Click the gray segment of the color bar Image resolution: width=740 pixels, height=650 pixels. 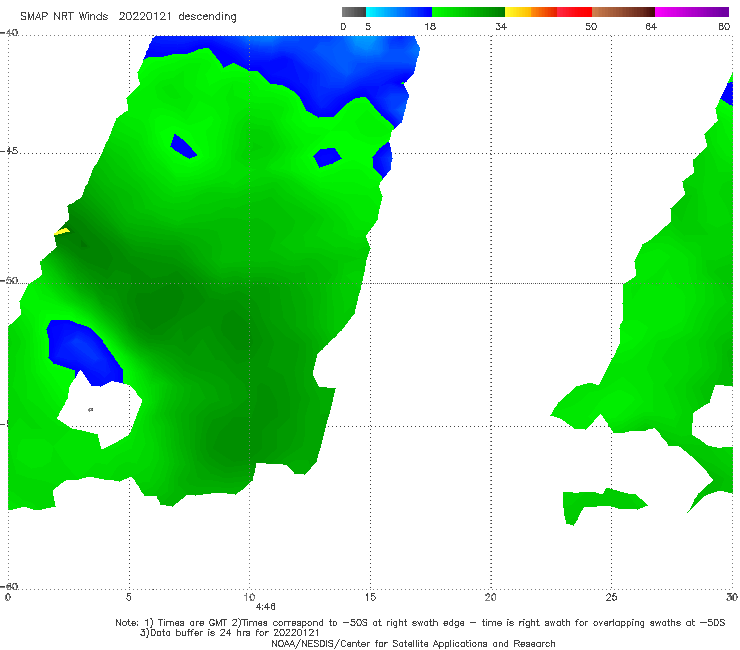[354, 12]
